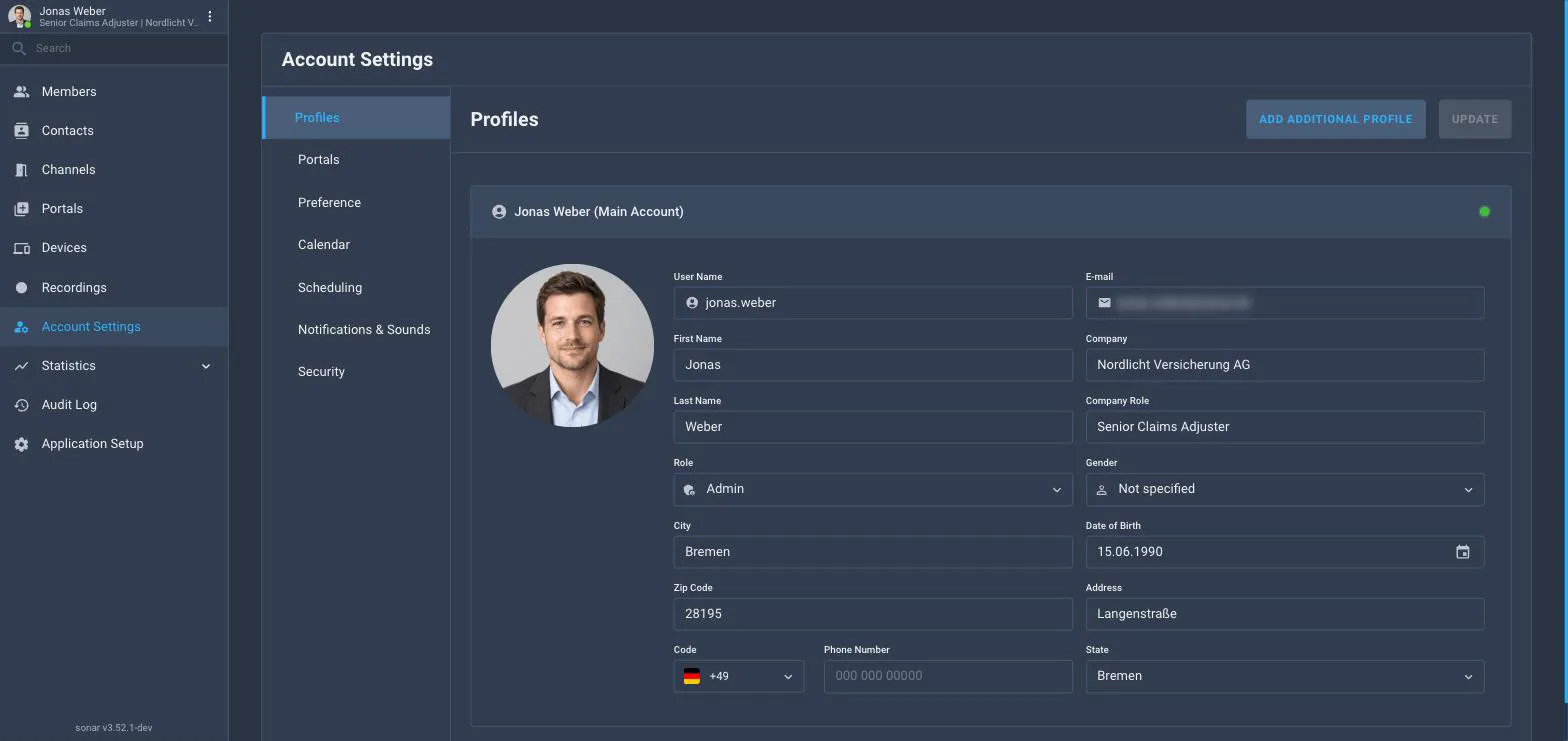Click the Channels building icon
1568x741 pixels.
coord(21,170)
